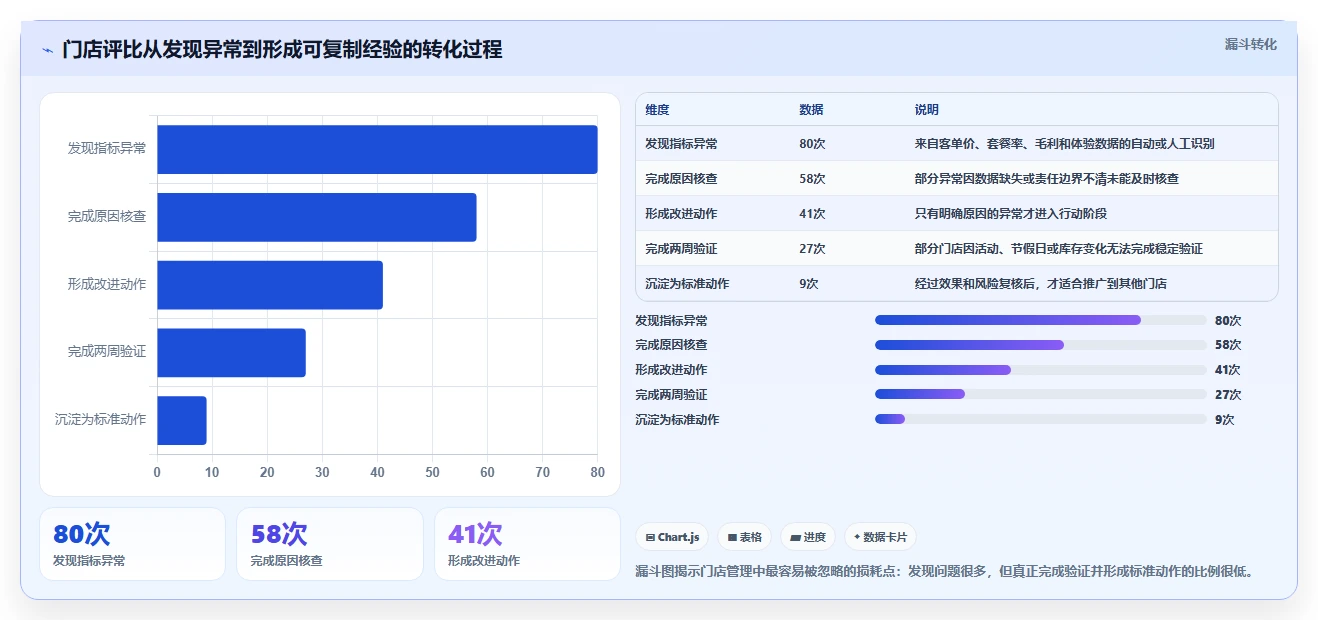
Task: Click the 完成两周验证 chart axis label
Action: pos(107,353)
